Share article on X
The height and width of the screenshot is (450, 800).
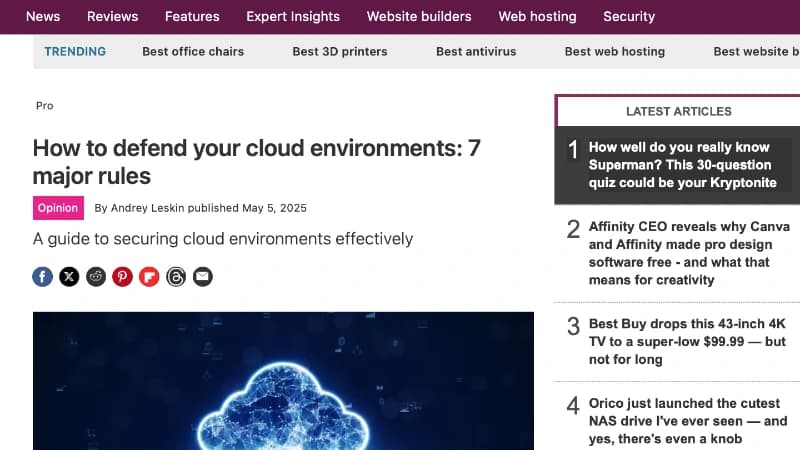click(x=69, y=277)
